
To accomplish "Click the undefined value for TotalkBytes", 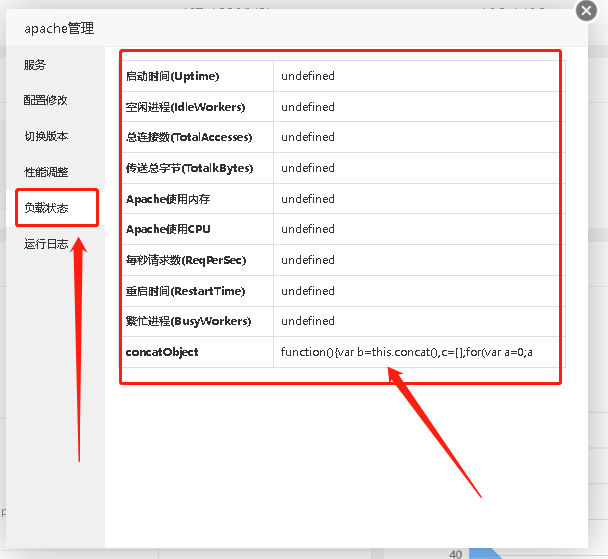I will point(308,168).
